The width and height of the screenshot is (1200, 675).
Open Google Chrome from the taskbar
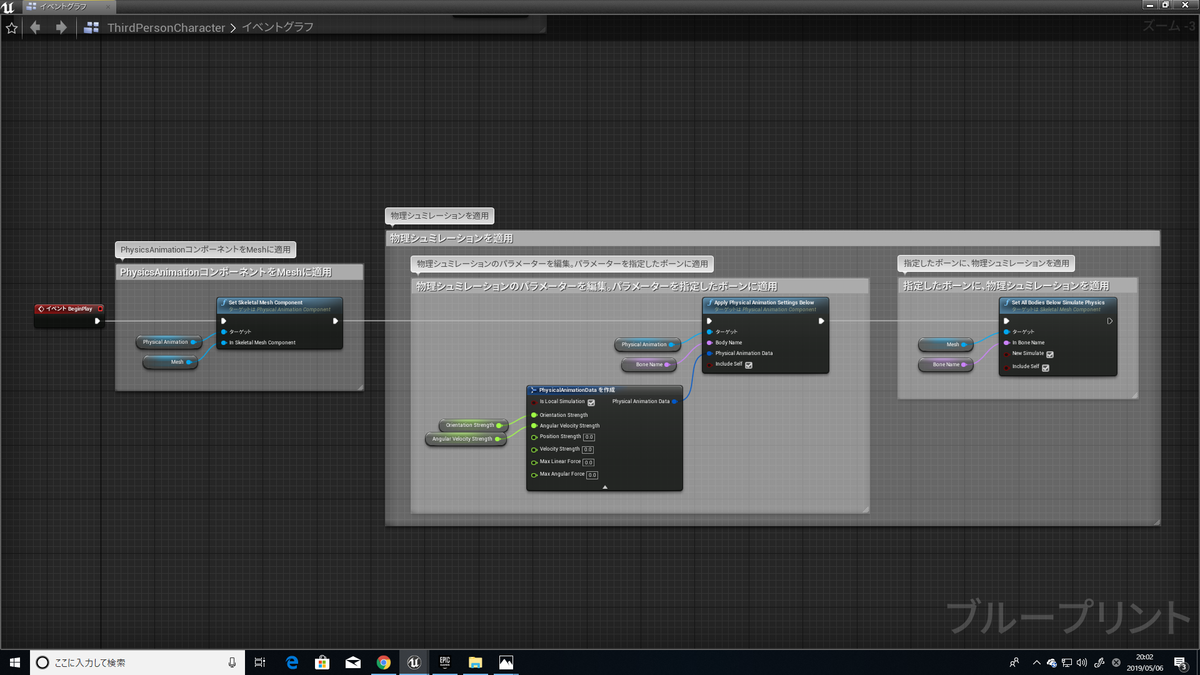(x=384, y=662)
